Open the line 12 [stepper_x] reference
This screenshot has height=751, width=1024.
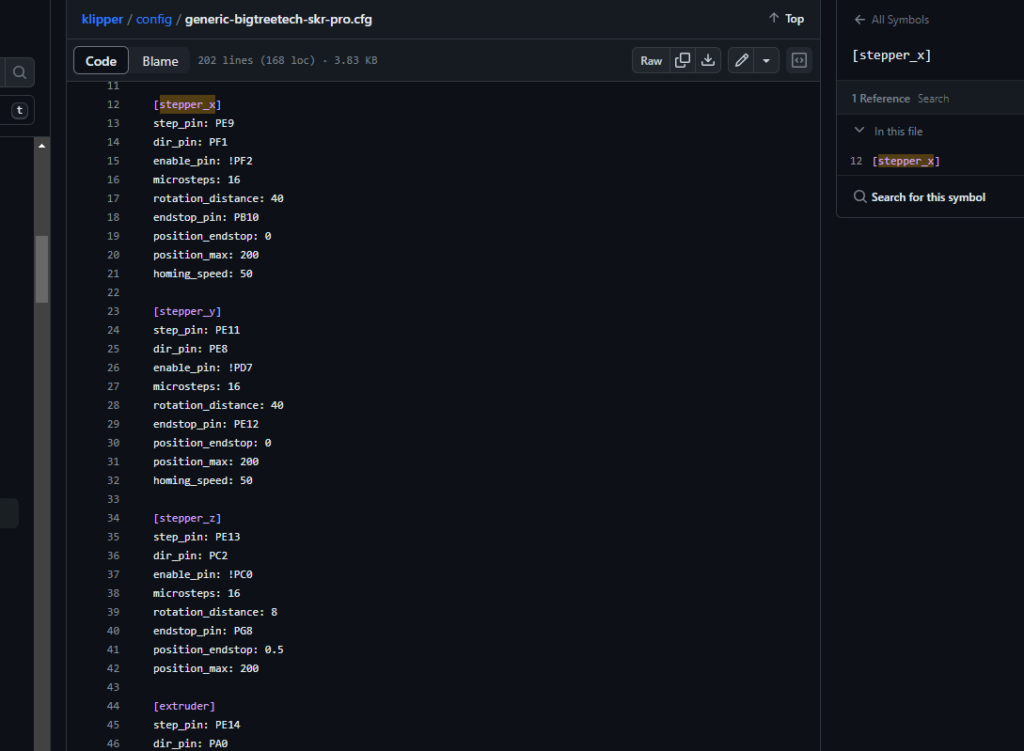coord(905,161)
